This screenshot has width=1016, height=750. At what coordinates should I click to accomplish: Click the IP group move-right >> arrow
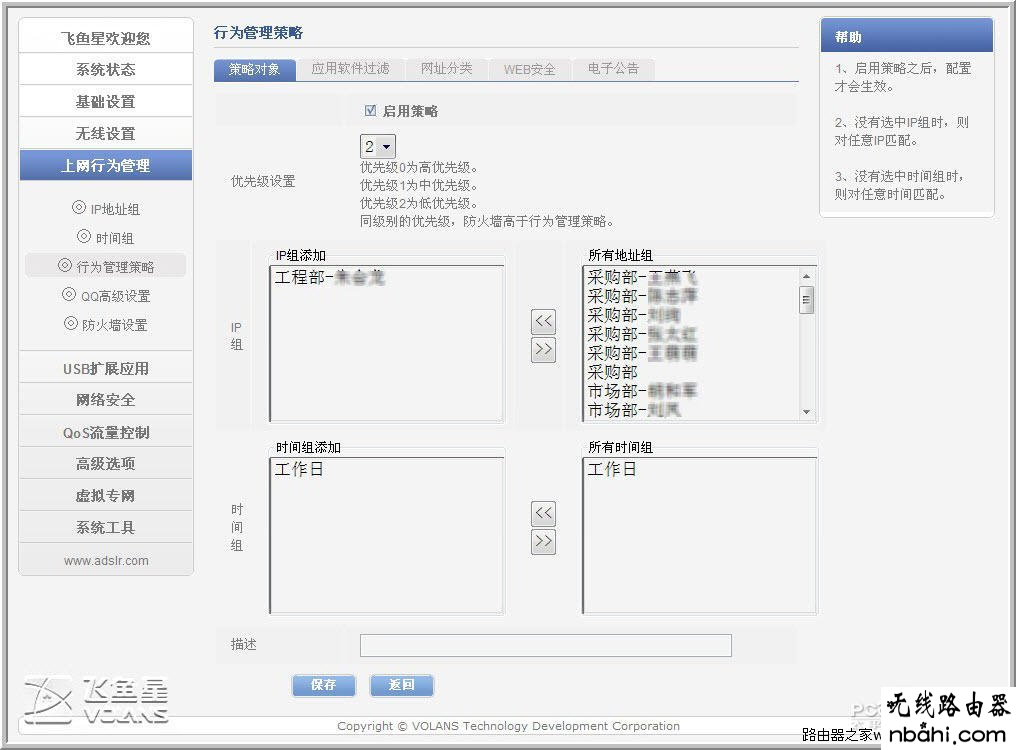click(543, 350)
